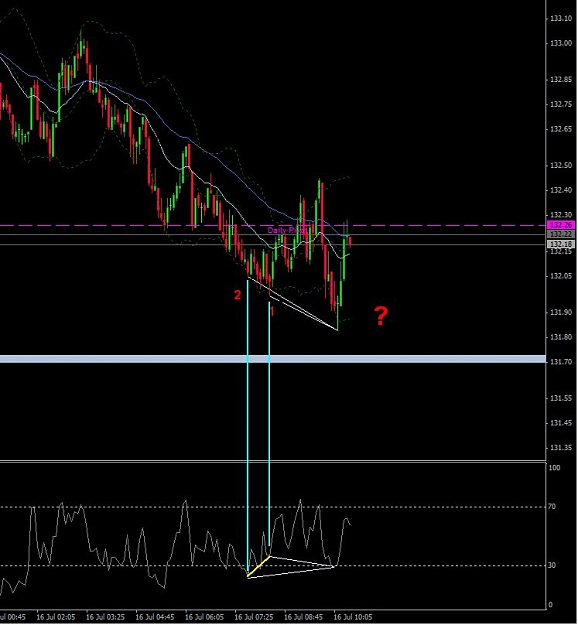
Task: Click the 132.65 price axis label
Action: pos(560,129)
